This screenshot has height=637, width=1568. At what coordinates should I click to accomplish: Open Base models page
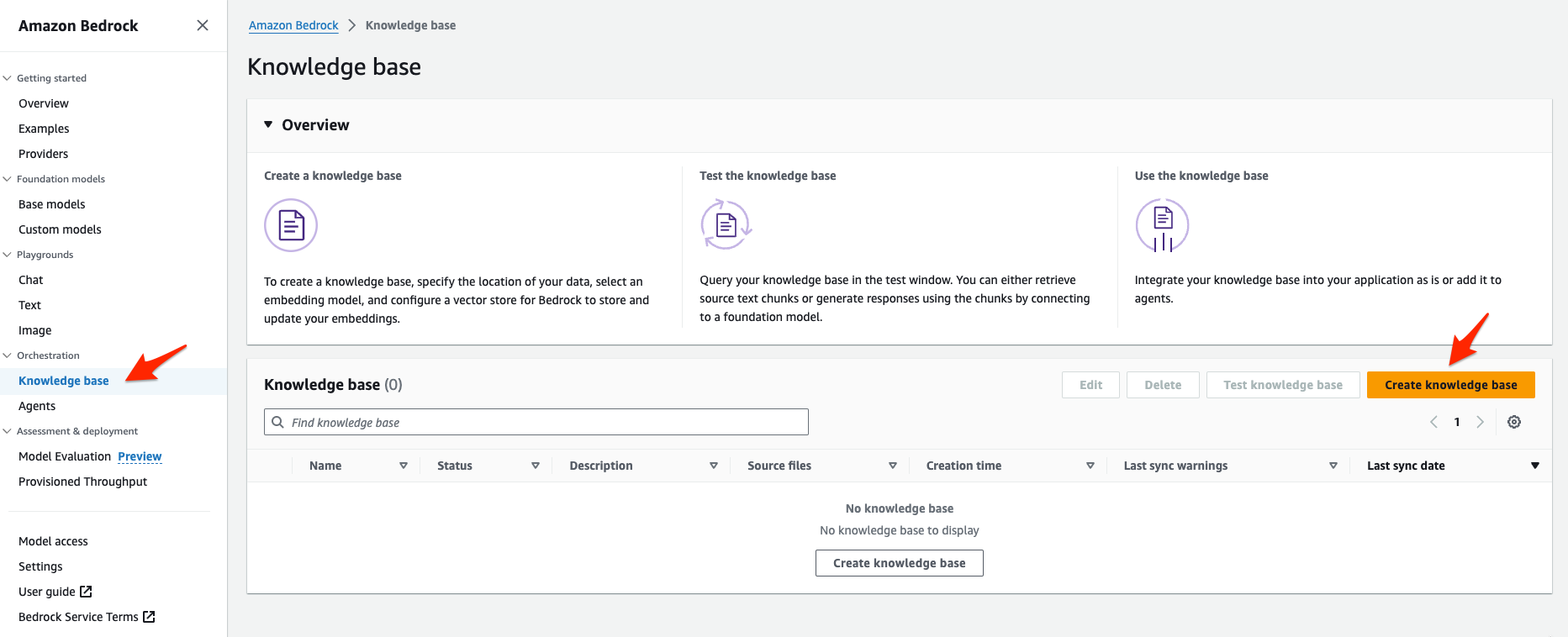coord(52,204)
